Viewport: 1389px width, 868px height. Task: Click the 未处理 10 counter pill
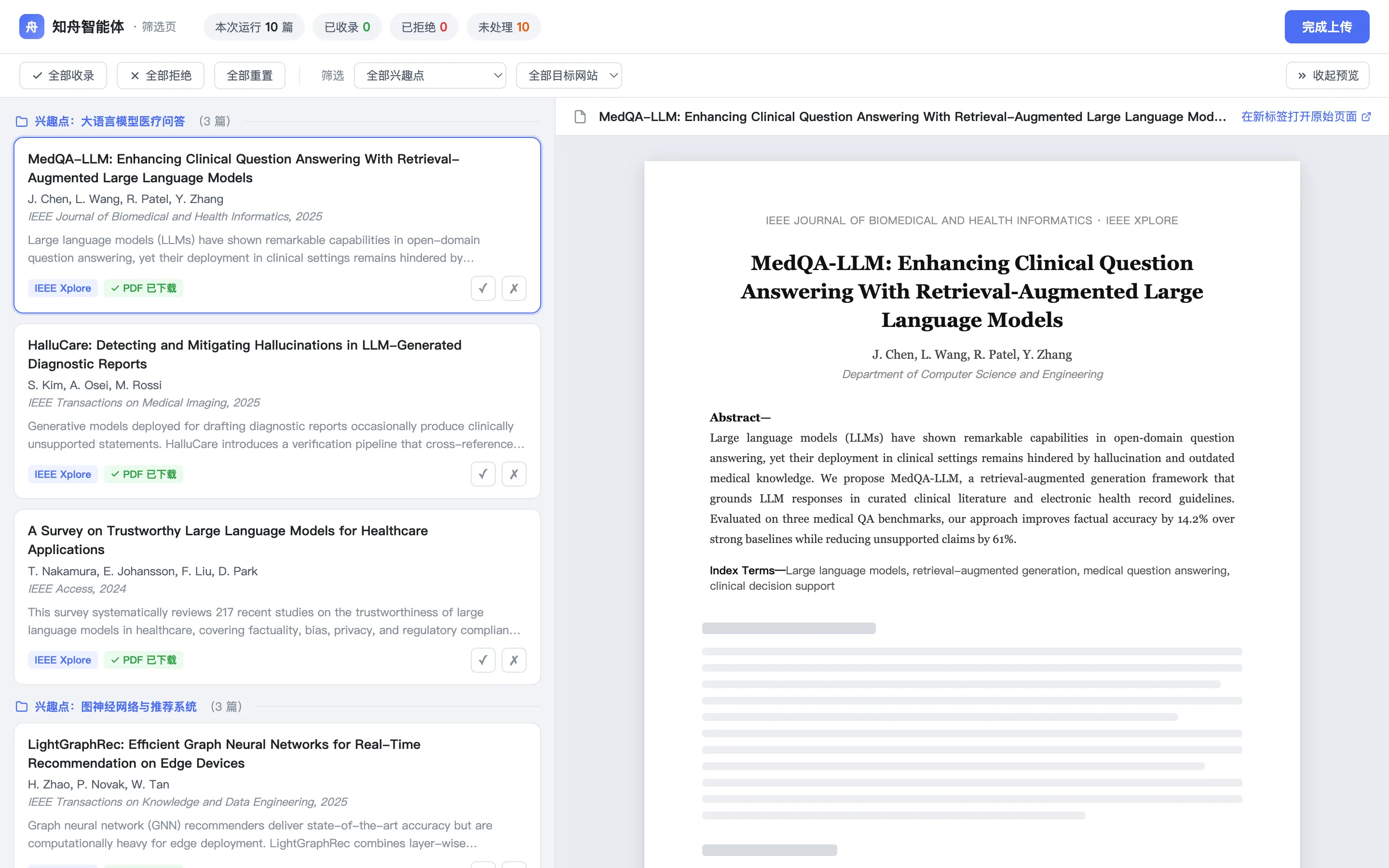504,27
